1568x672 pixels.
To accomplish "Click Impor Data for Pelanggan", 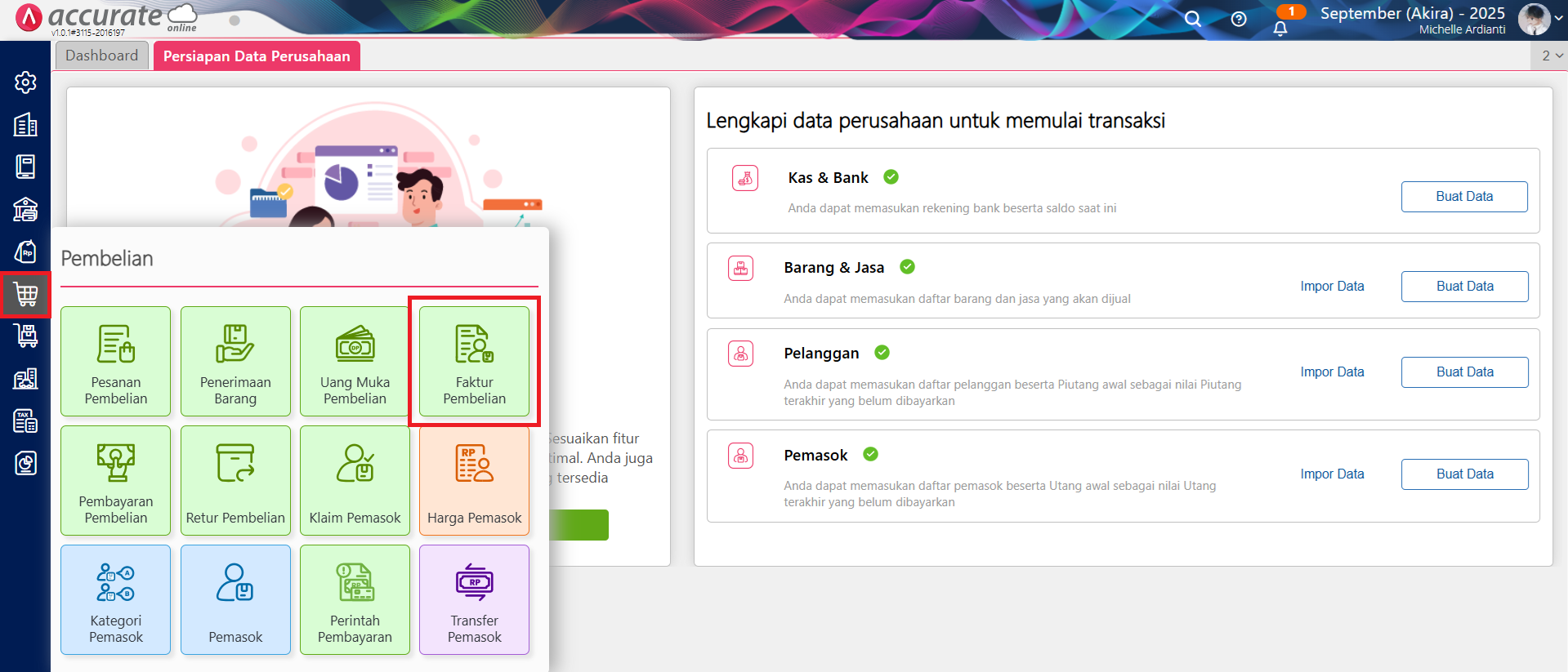I will click(x=1332, y=372).
